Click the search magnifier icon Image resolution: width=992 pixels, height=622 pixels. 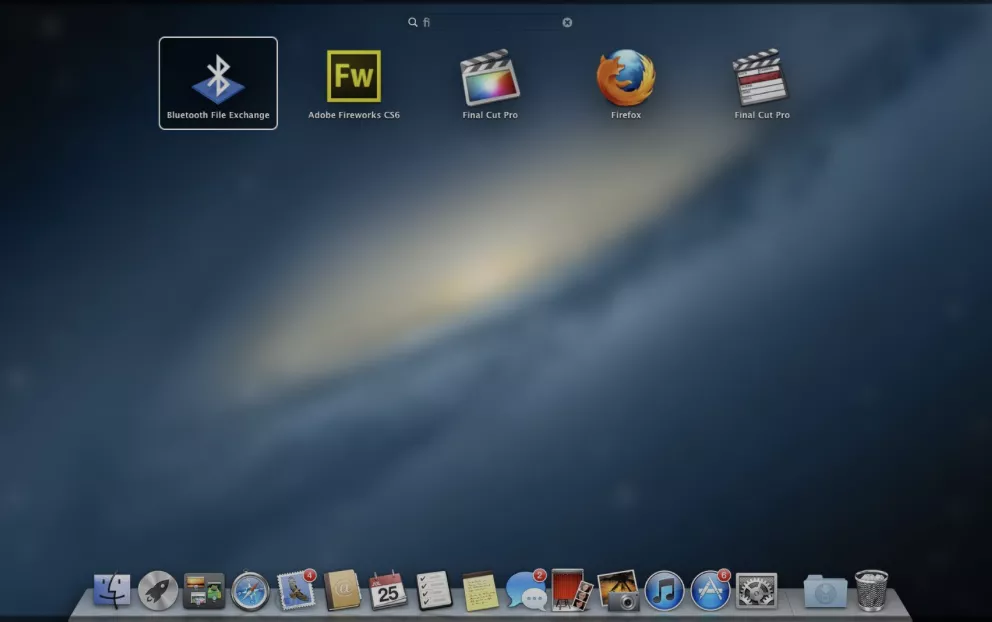click(x=412, y=22)
